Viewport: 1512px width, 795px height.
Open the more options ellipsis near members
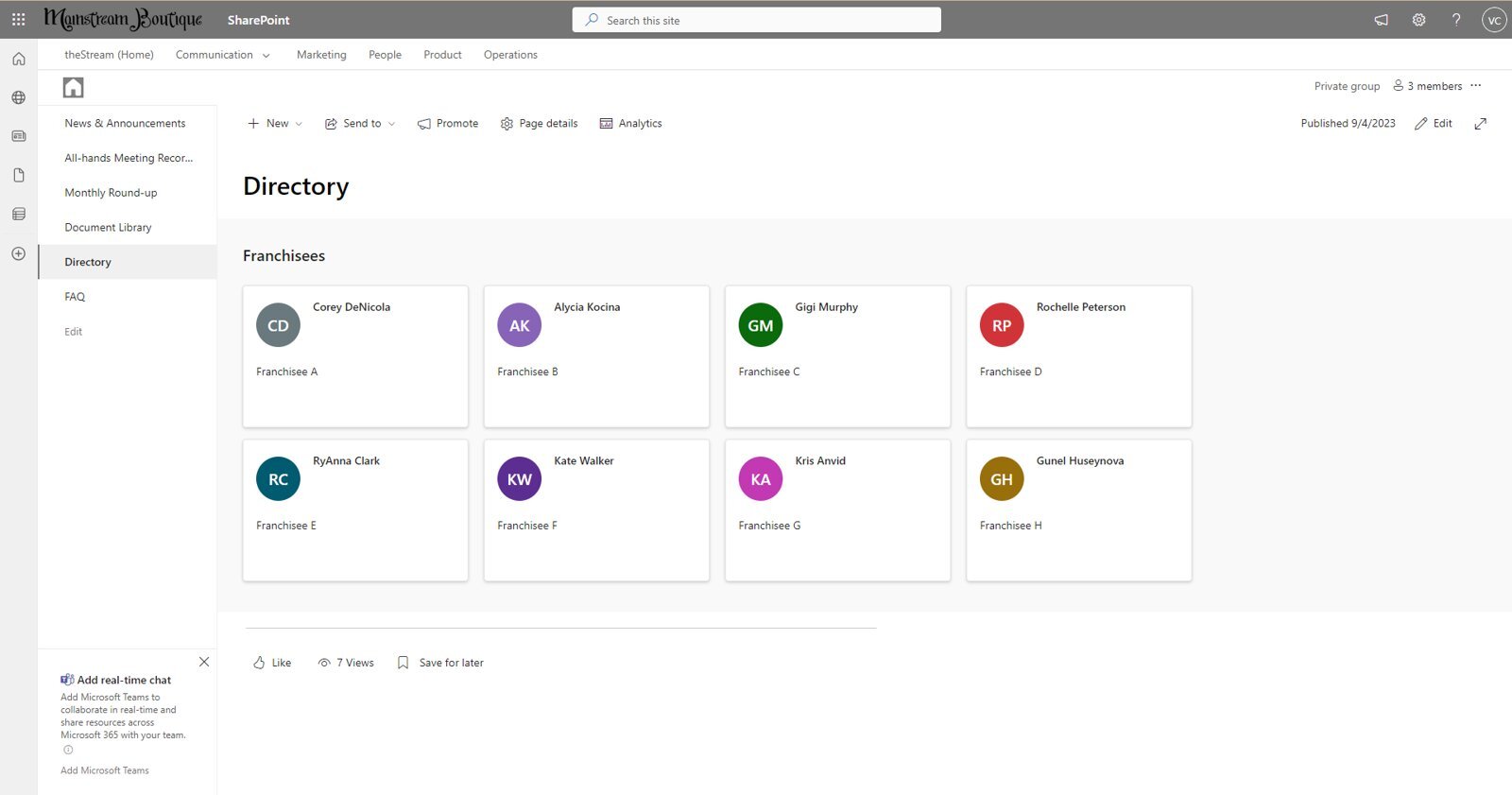click(x=1476, y=86)
